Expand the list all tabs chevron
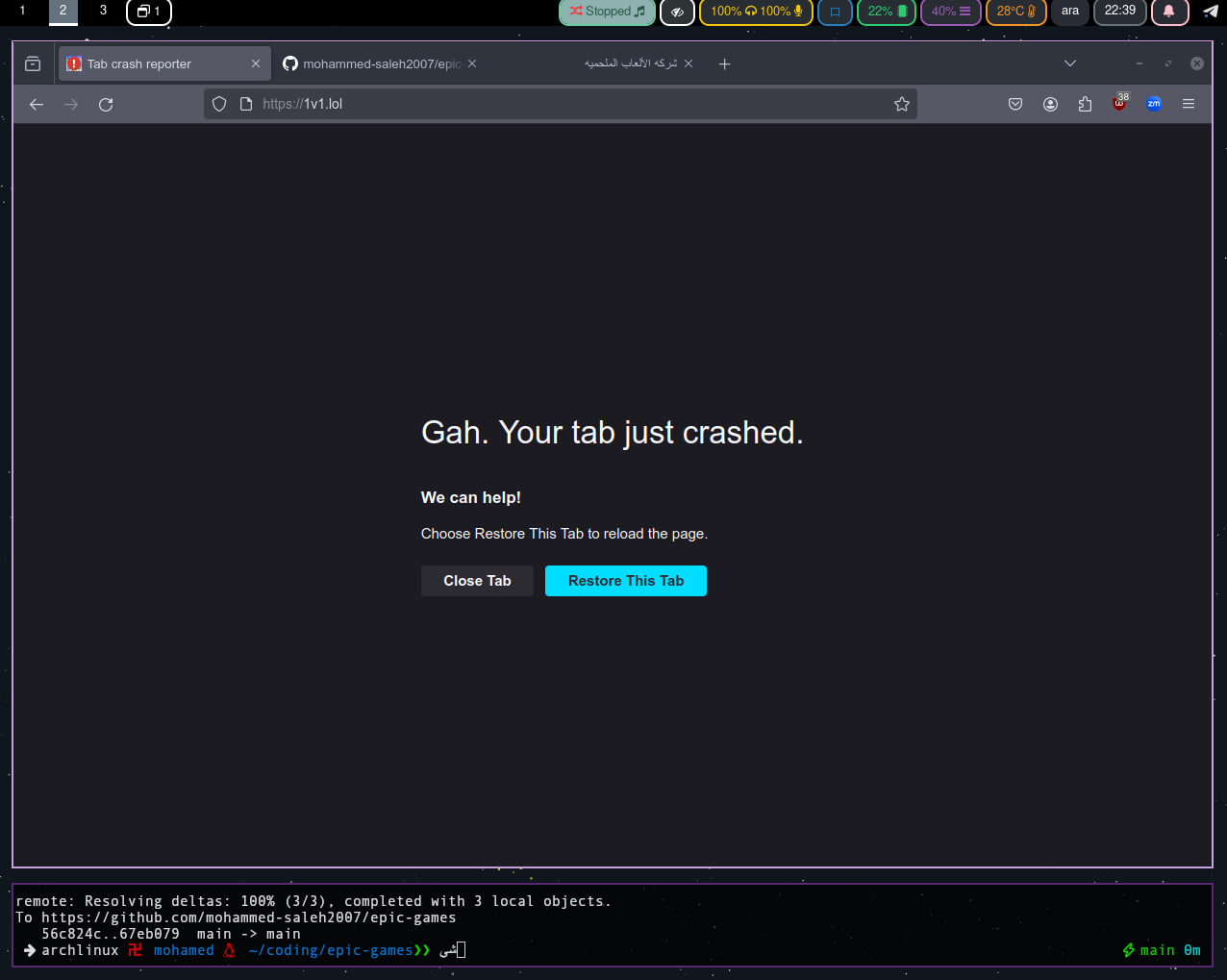This screenshot has height=980, width=1227. (1069, 63)
